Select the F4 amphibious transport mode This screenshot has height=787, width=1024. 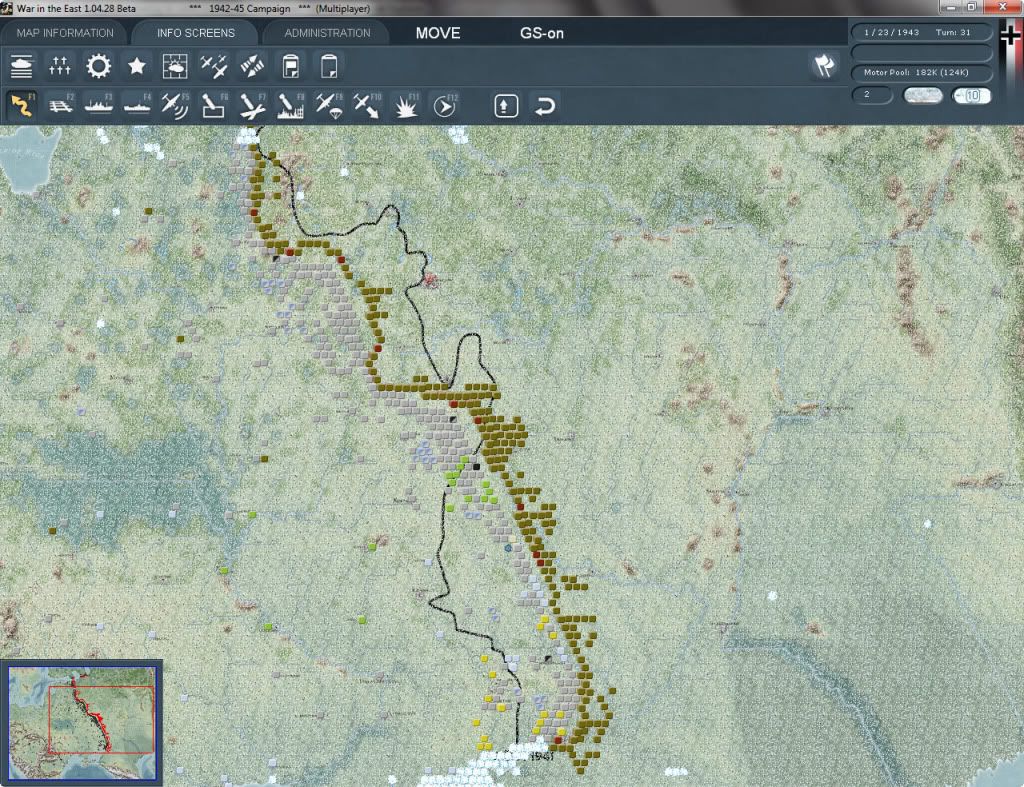pyautogui.click(x=137, y=105)
